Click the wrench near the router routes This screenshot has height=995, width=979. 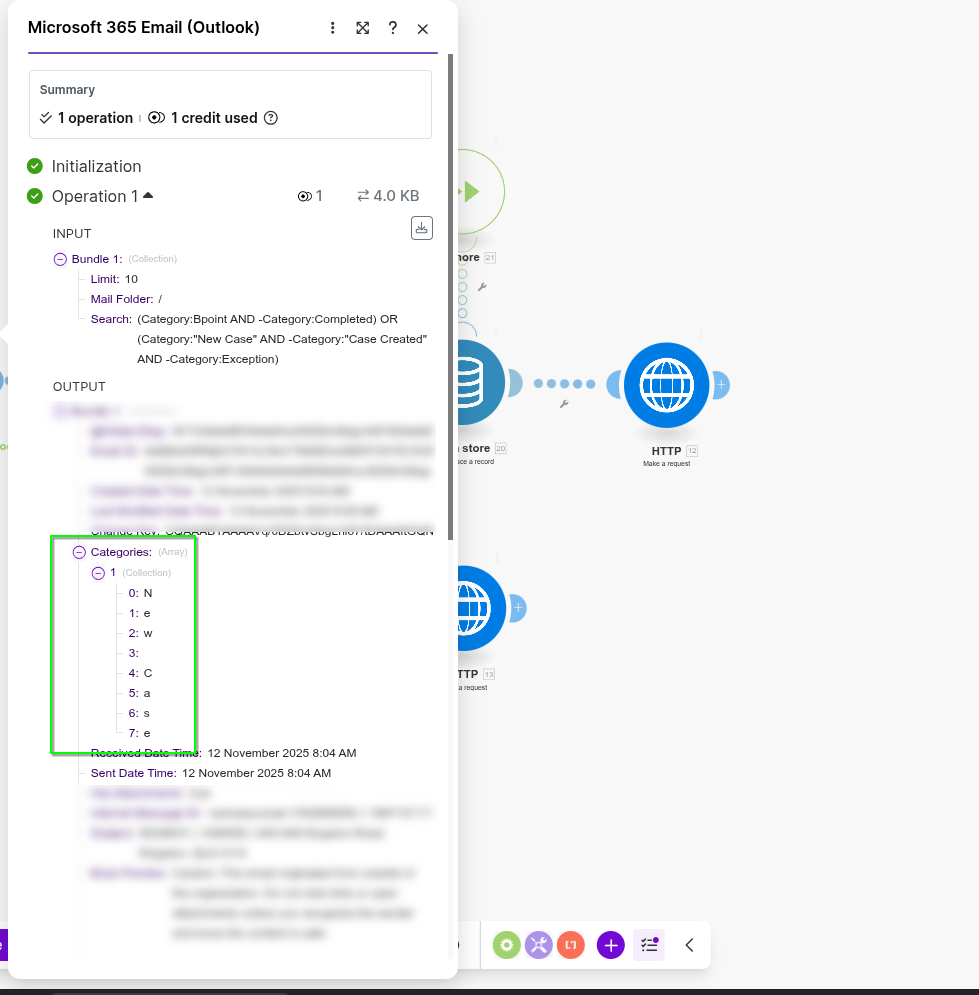[x=482, y=287]
